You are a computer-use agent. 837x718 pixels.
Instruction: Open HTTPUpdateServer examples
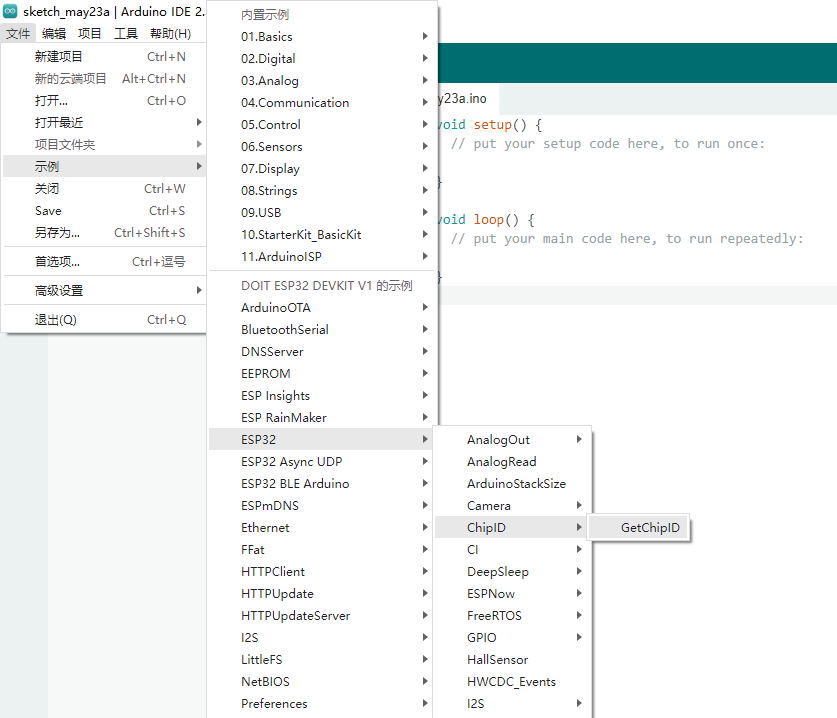pyautogui.click(x=322, y=616)
